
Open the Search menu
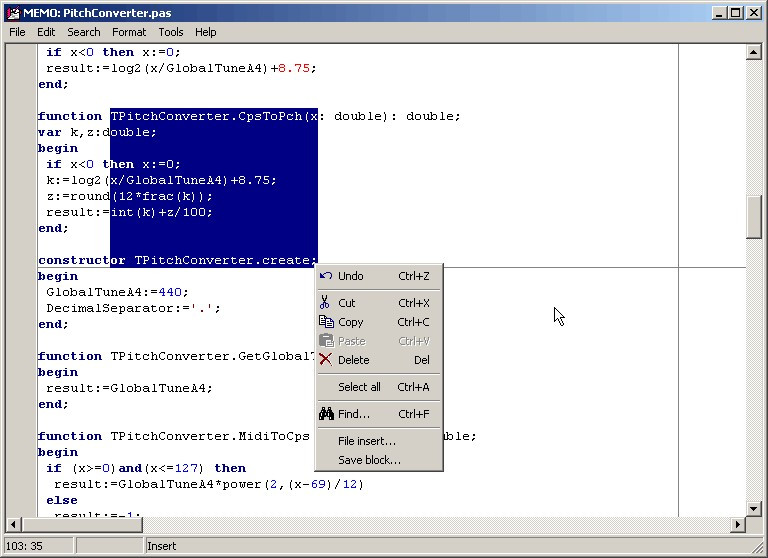(x=84, y=32)
